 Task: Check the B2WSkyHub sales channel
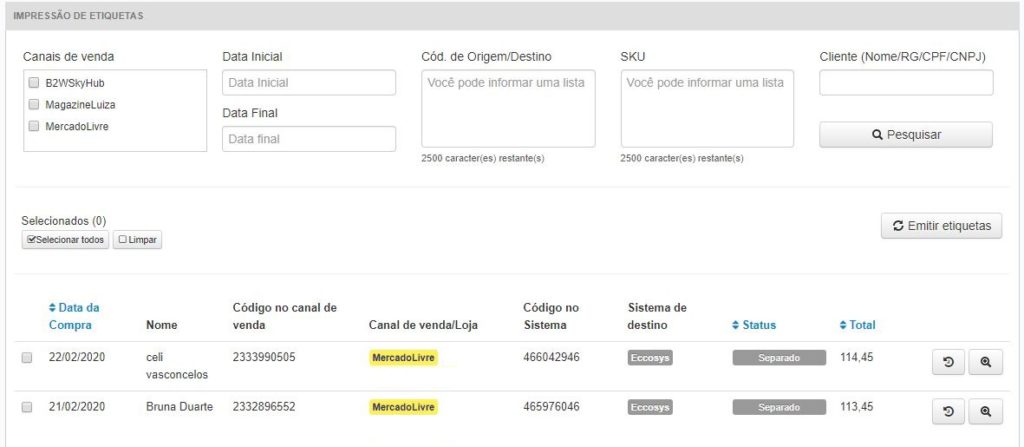tap(34, 83)
